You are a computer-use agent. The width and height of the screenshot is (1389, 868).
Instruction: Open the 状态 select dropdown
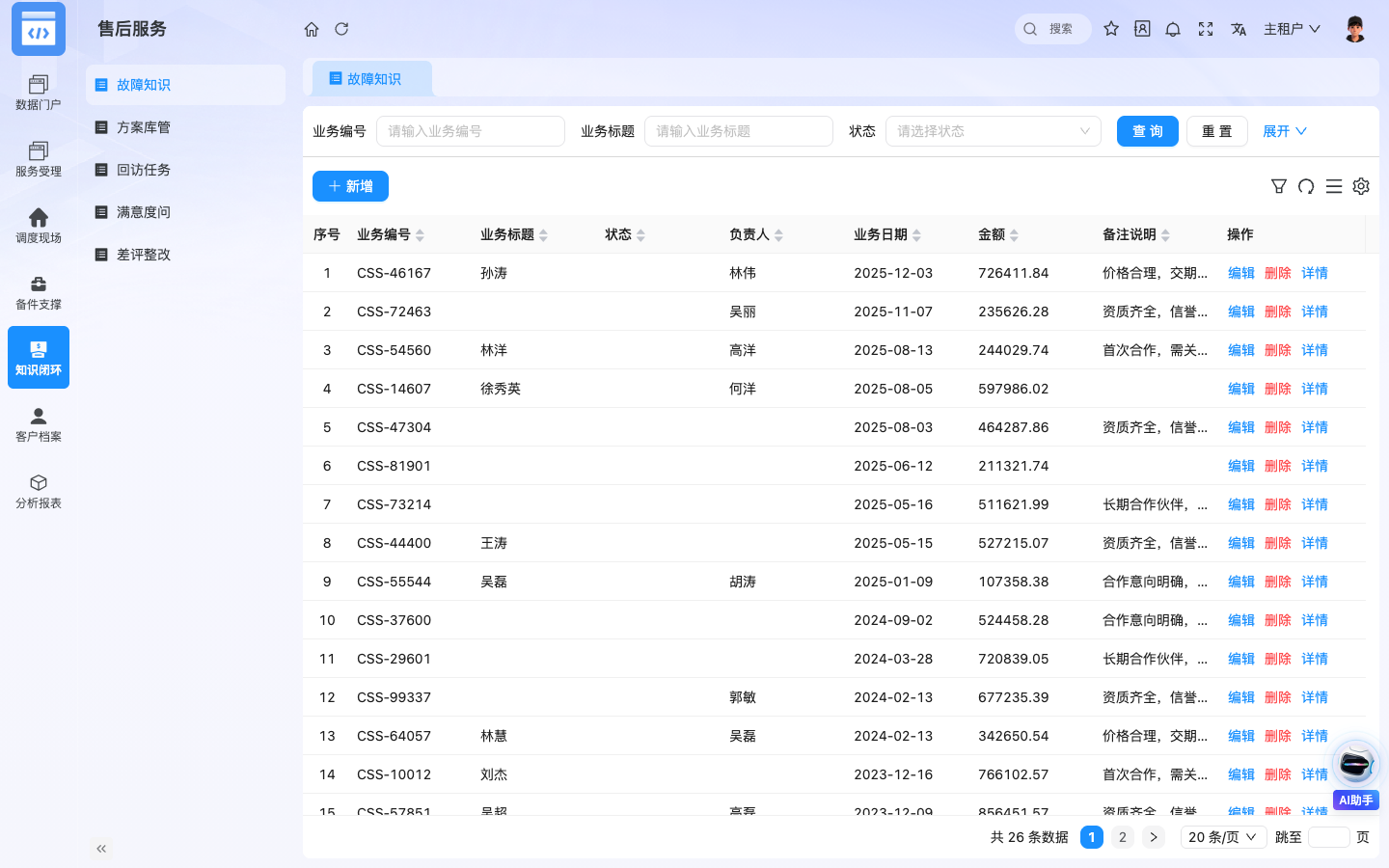click(x=994, y=131)
